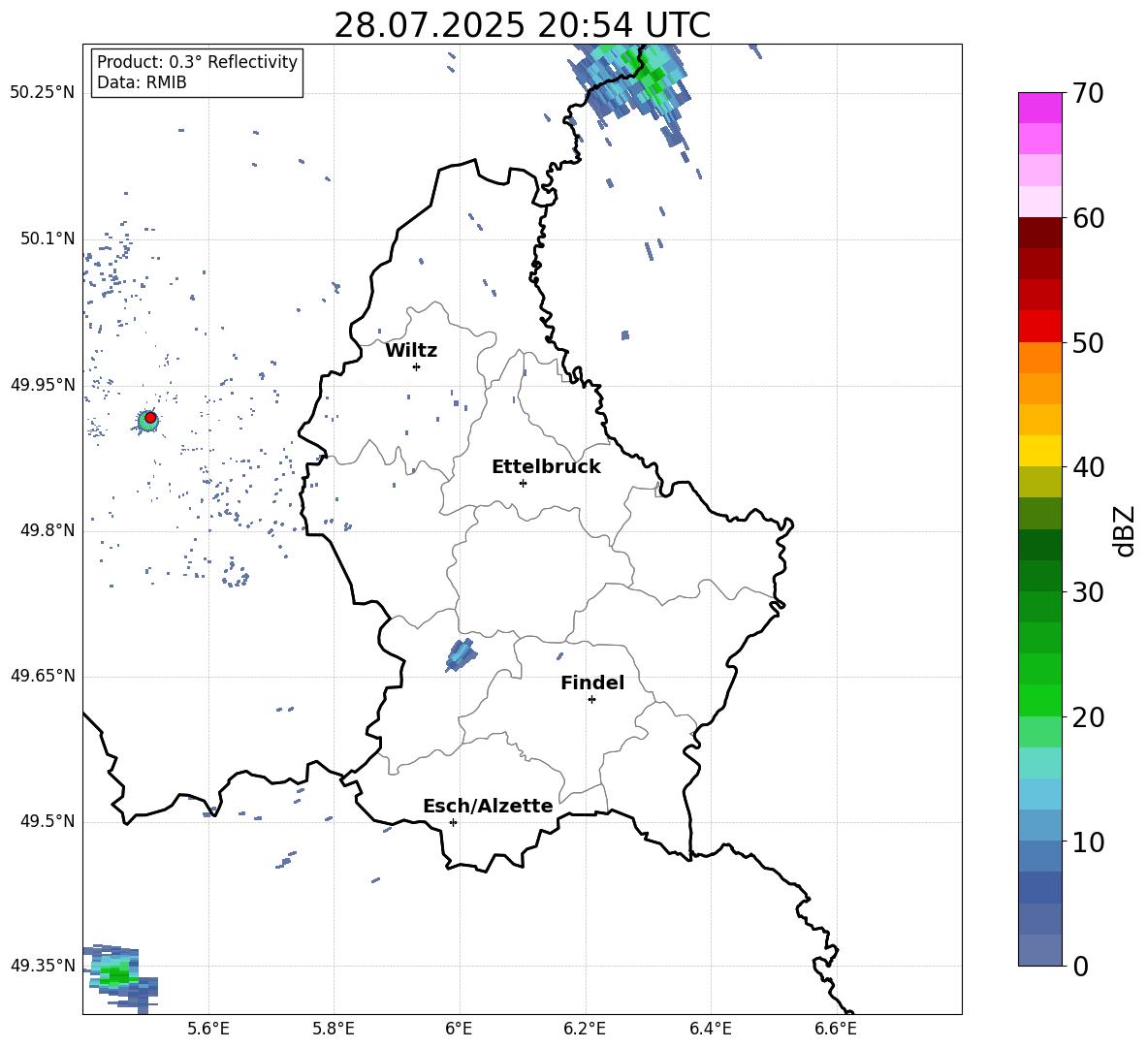This screenshot has height=1048, width=1148.
Task: Click the 49.8°N latitude label
Action: [x=48, y=530]
